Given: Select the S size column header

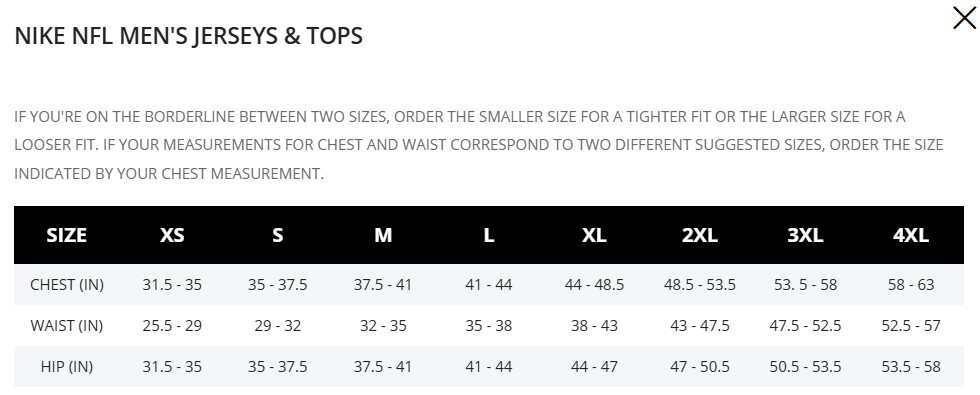Looking at the screenshot, I should pyautogui.click(x=278, y=236).
